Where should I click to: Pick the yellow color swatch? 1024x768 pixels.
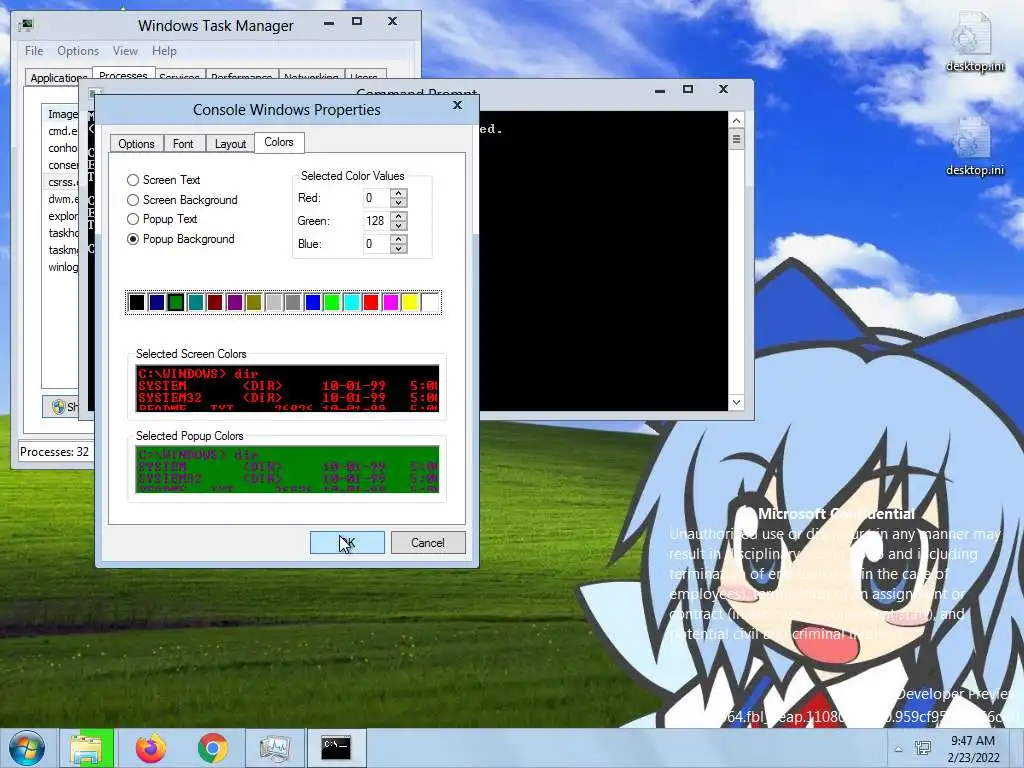pos(410,302)
